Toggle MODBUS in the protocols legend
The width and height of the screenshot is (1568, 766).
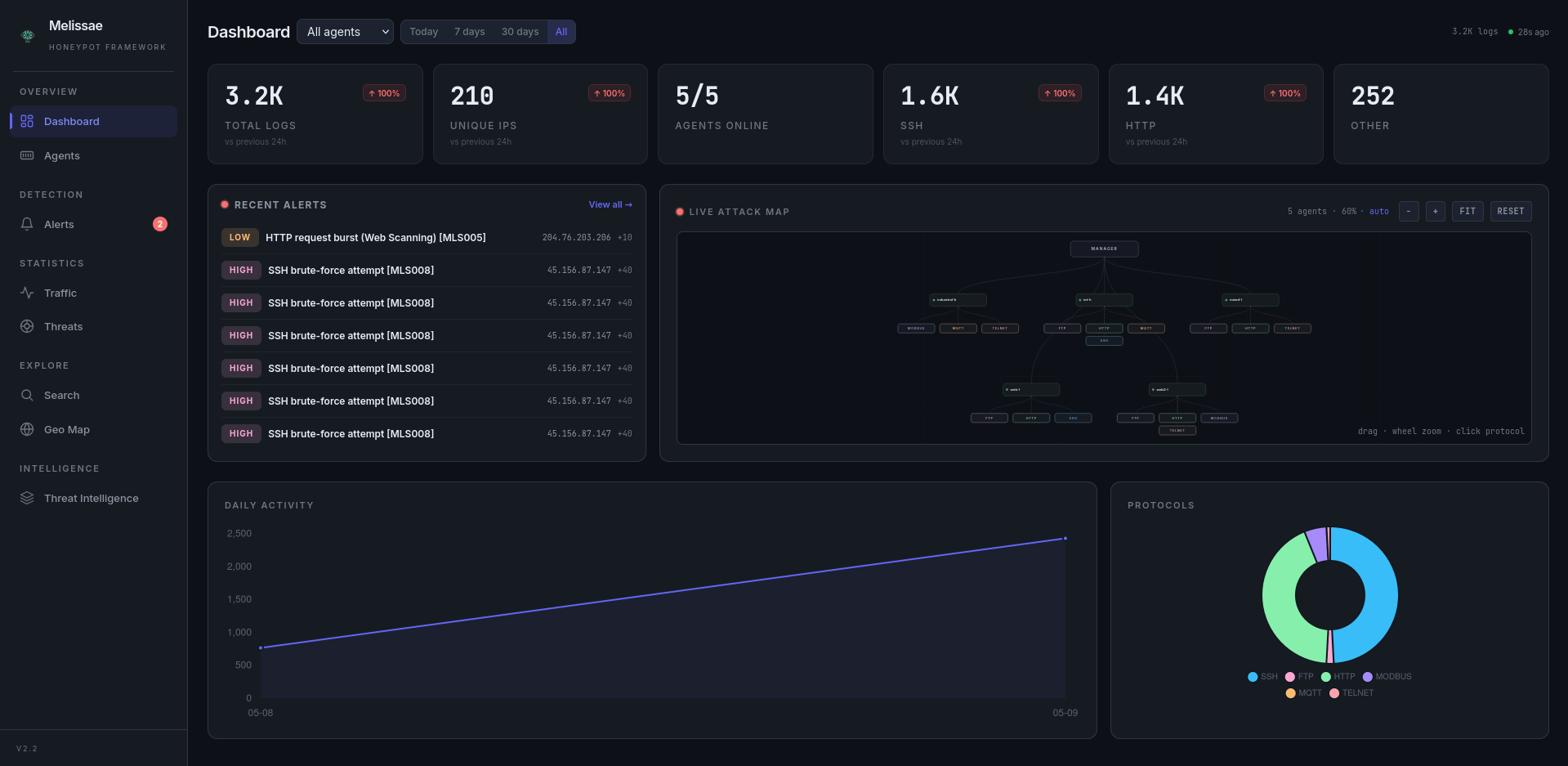coord(1387,677)
